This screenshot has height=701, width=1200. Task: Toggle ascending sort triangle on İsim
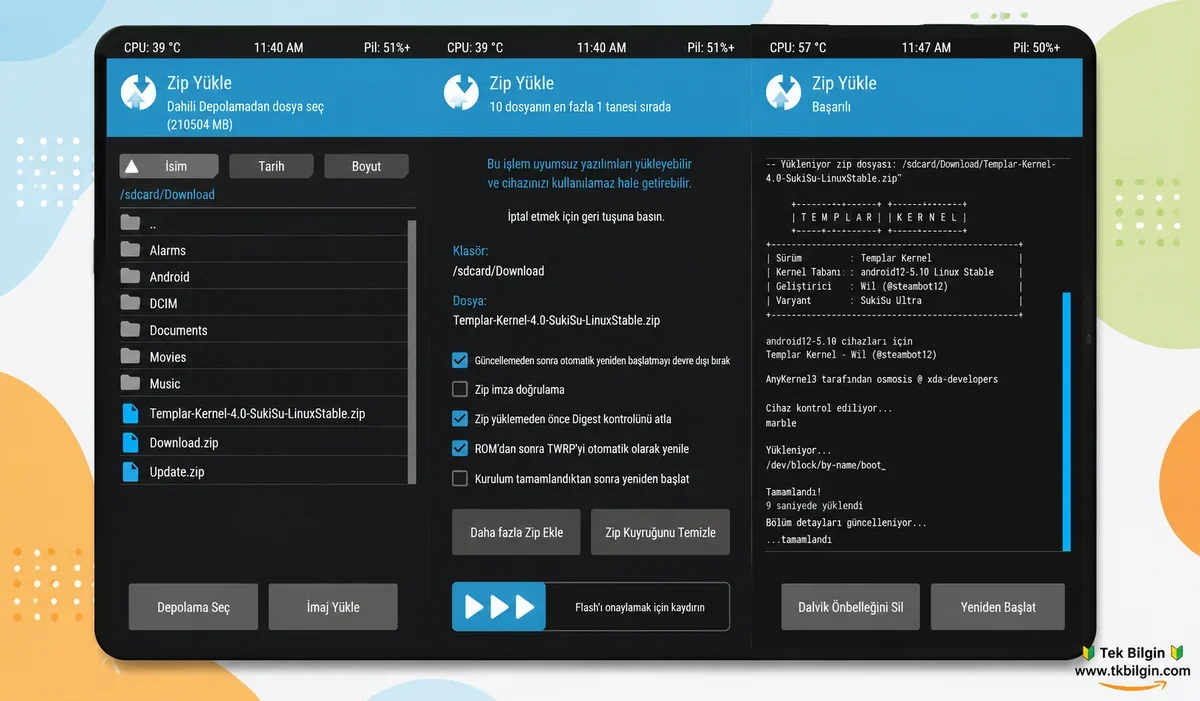[131, 166]
